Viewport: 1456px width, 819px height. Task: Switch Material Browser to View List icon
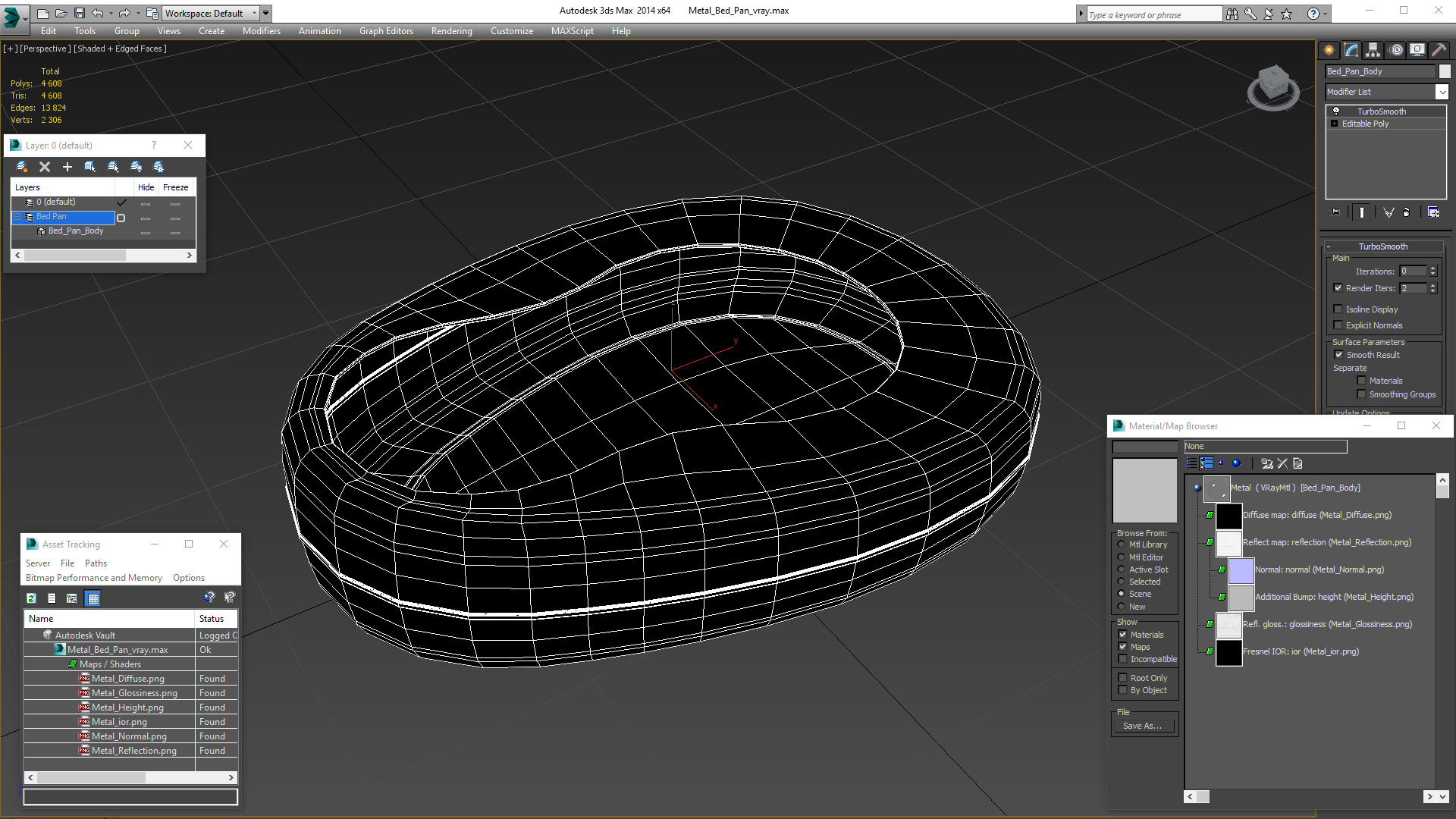(1191, 463)
